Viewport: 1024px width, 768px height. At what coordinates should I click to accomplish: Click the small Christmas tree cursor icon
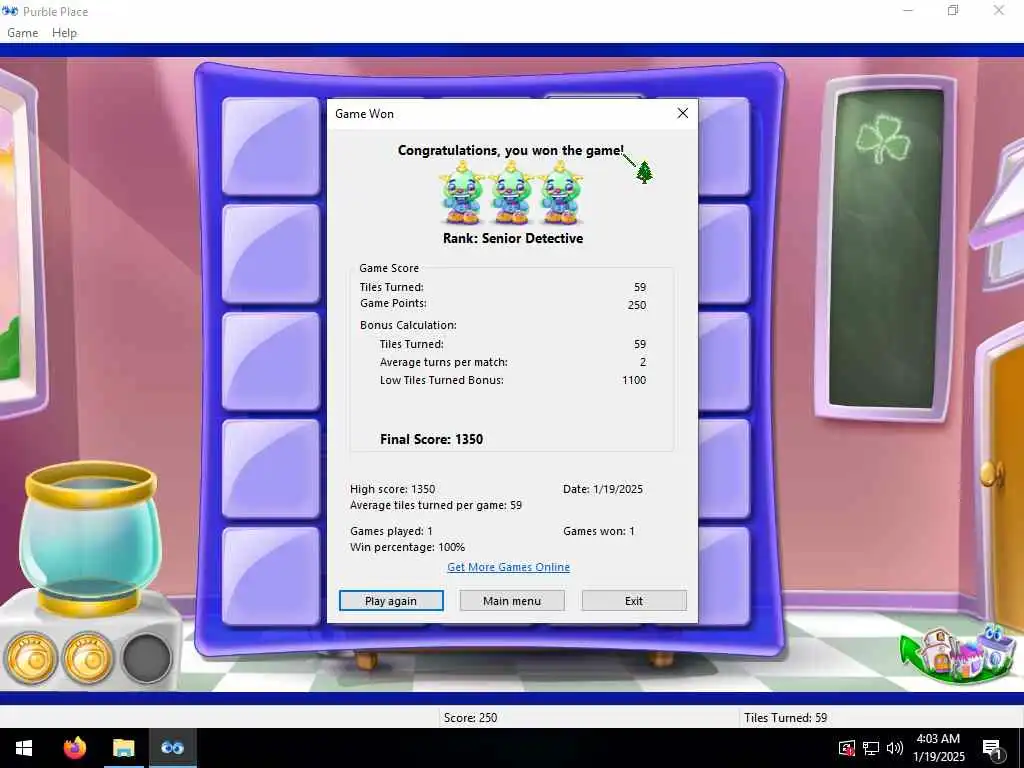point(644,172)
